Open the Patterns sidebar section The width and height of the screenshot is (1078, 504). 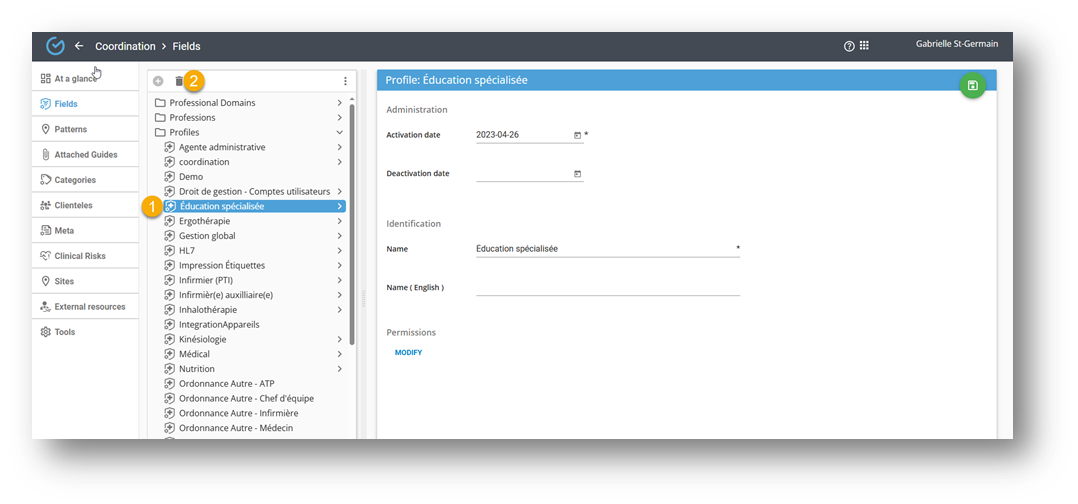[x=70, y=129]
